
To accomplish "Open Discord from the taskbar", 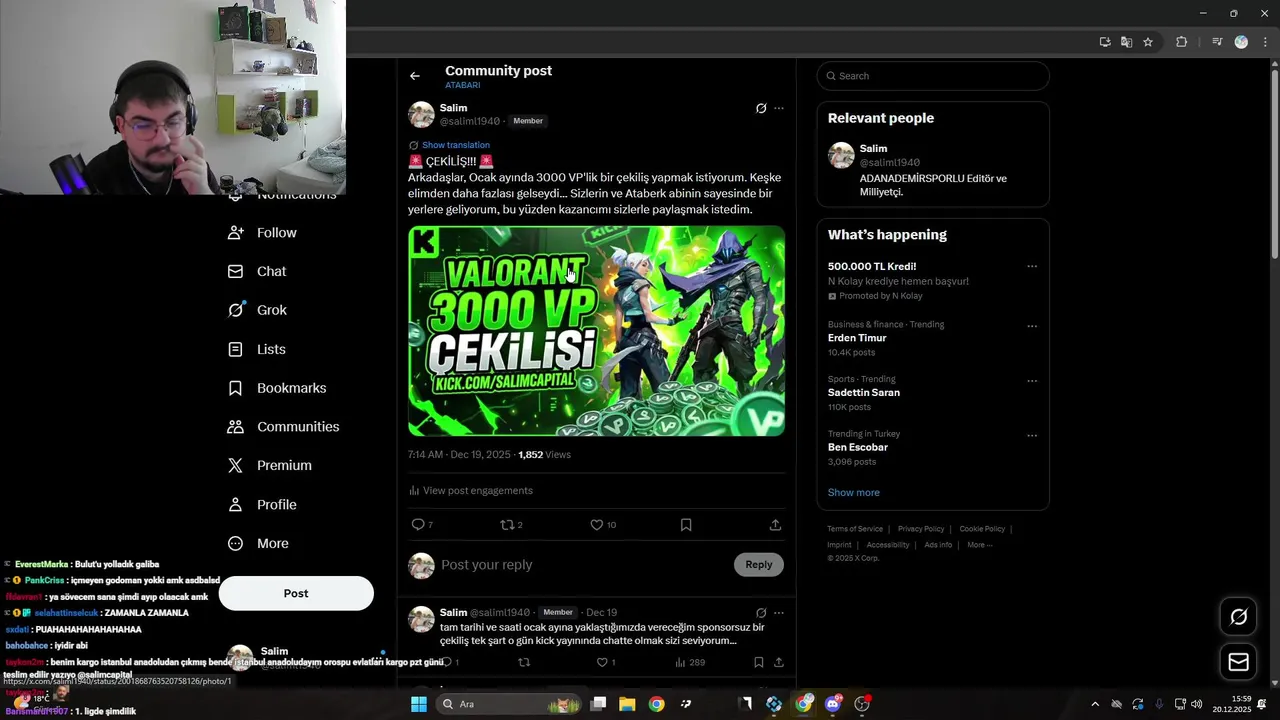I will [833, 704].
